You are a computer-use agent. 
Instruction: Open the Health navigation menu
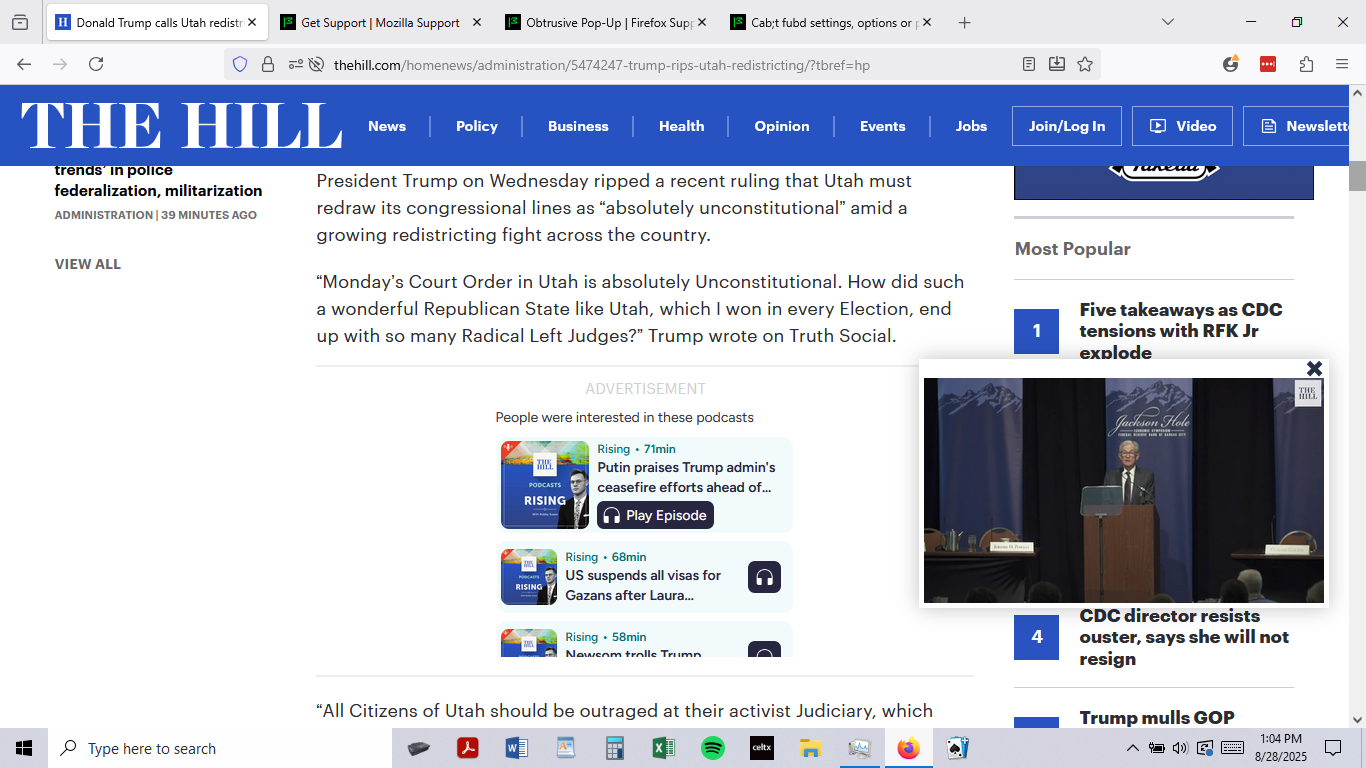[x=682, y=126]
